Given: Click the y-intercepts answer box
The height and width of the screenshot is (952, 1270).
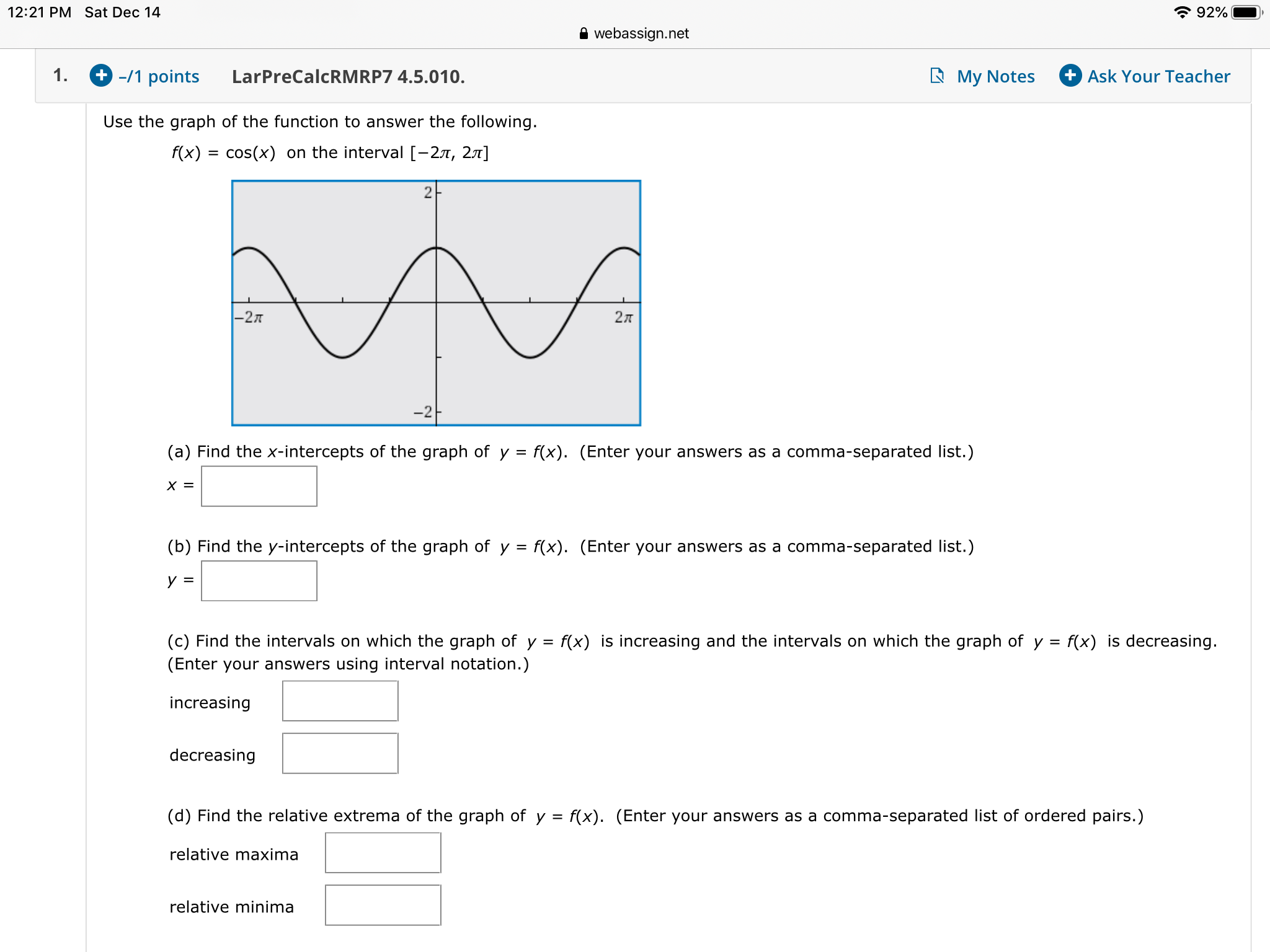Looking at the screenshot, I should 258,581.
